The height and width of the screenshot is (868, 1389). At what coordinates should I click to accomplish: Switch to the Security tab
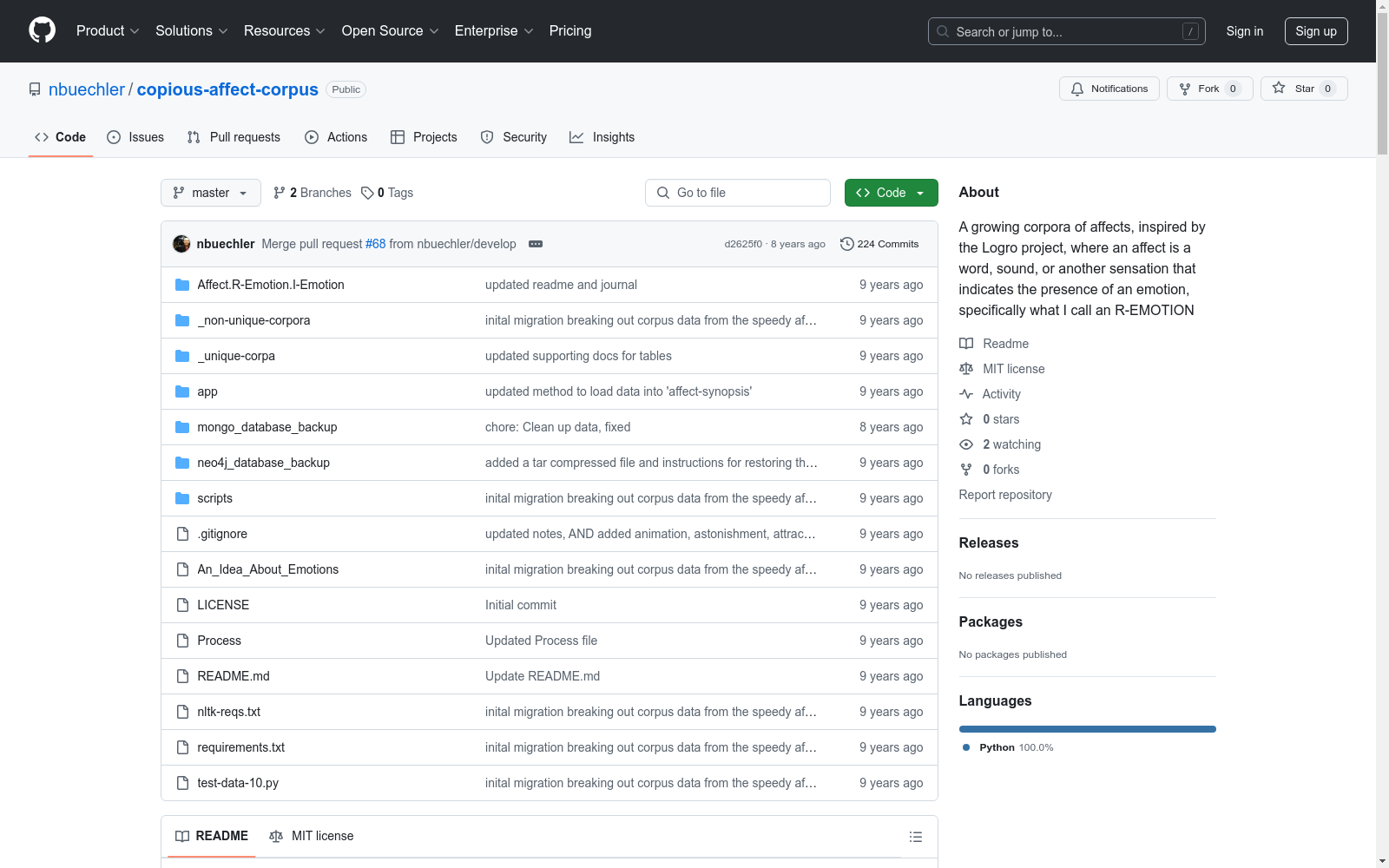tap(514, 137)
